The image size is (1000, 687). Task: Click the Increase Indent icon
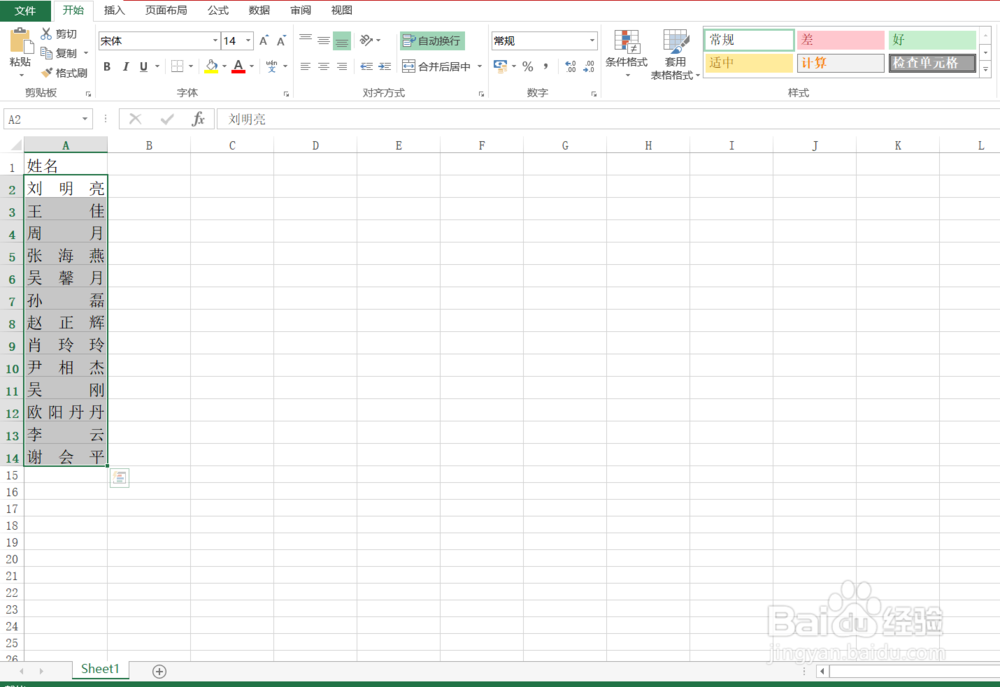(x=385, y=66)
